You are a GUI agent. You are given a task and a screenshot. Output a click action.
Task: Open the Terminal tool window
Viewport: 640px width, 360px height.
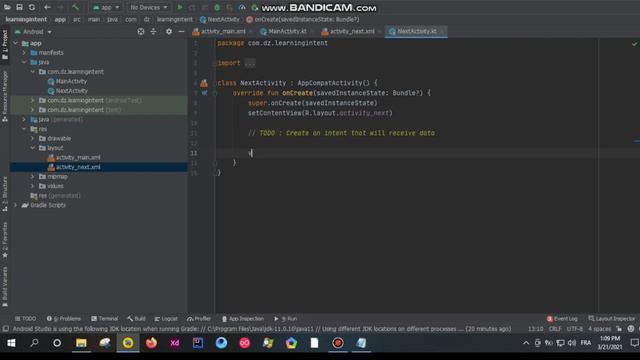104,318
